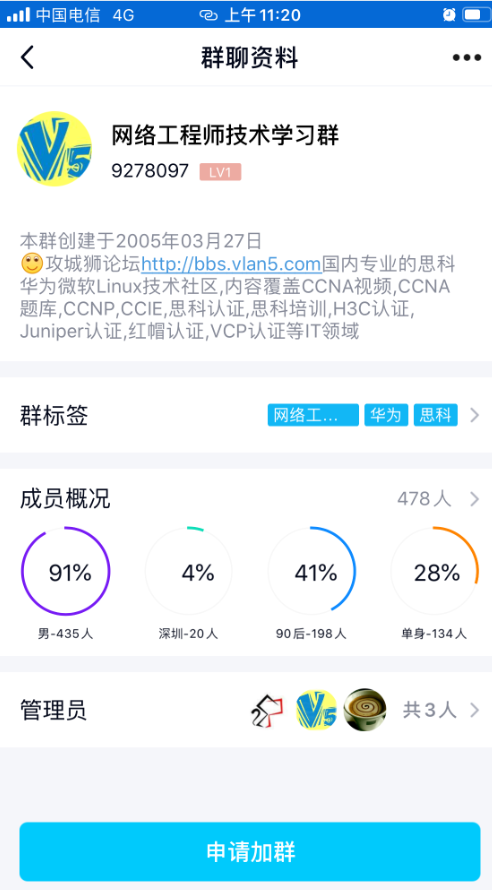The width and height of the screenshot is (492, 890).
Task: Tap the 申请加群 join button
Action: pos(250,852)
